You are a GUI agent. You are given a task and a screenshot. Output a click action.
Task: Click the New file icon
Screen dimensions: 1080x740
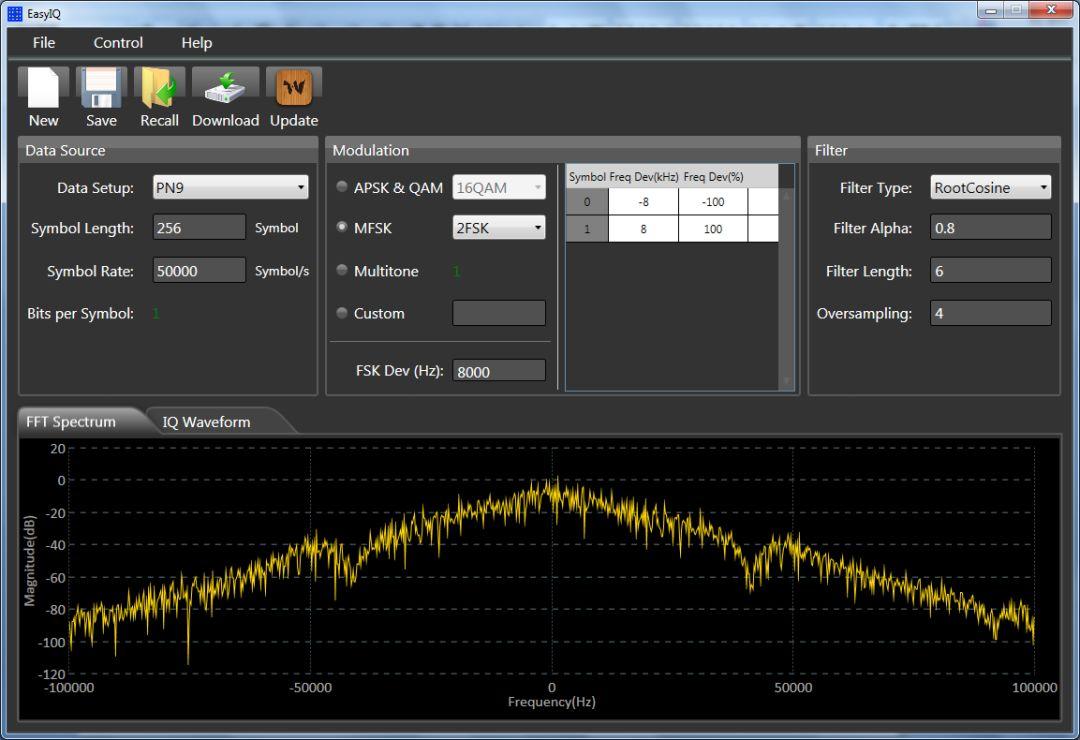tap(43, 88)
